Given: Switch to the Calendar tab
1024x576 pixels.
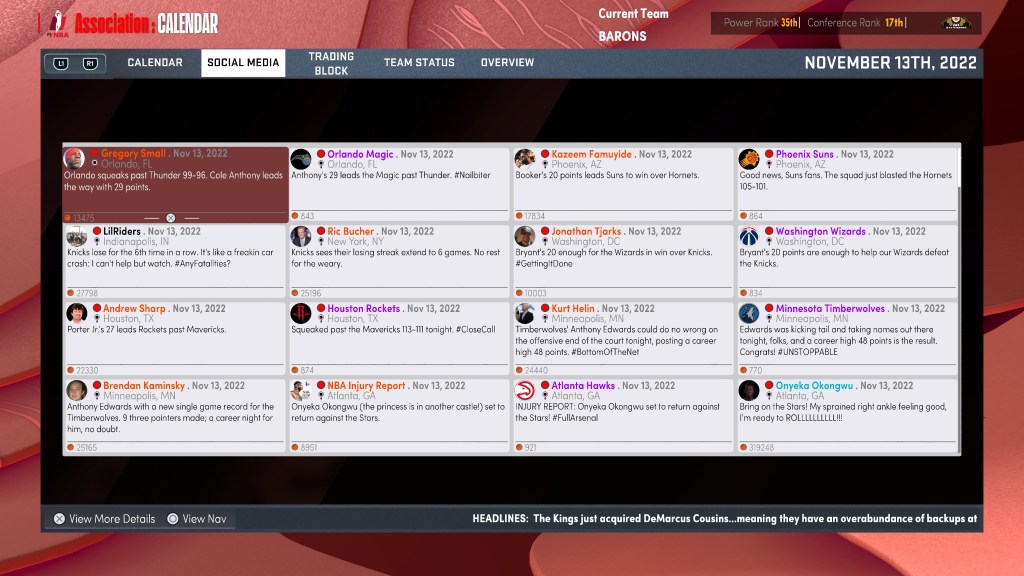Looking at the screenshot, I should point(155,63).
